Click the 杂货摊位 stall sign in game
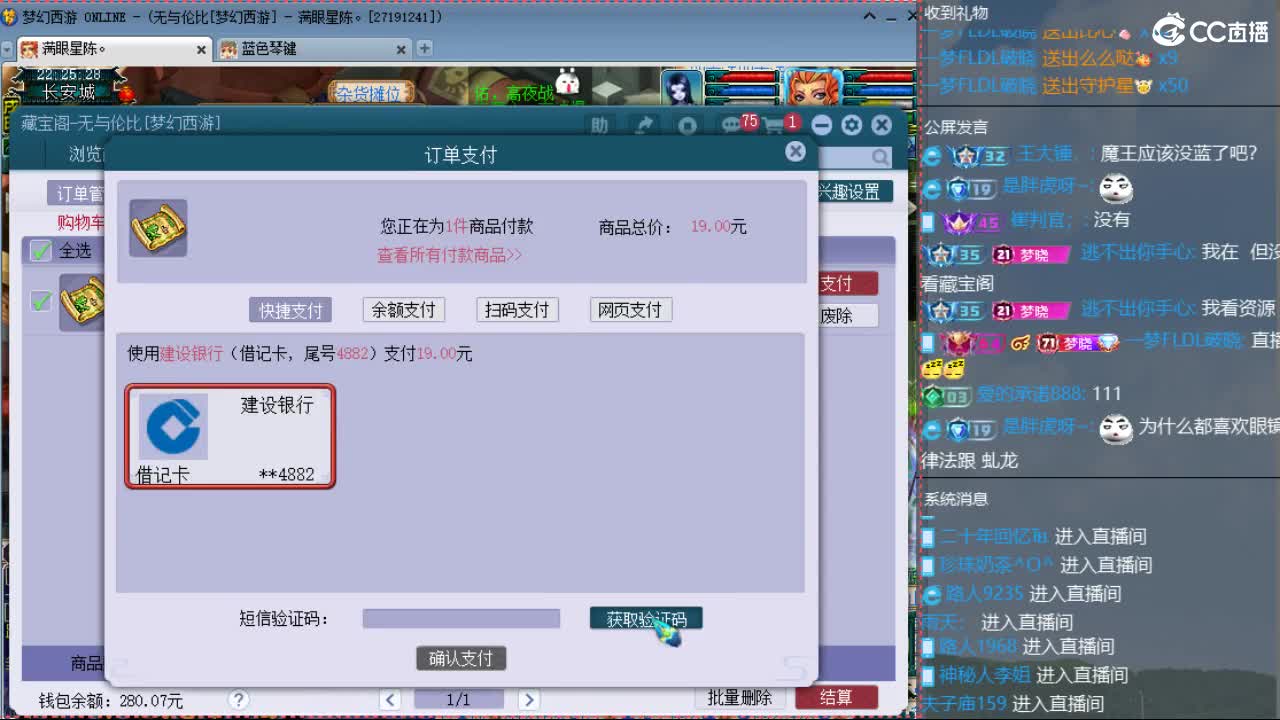1280x720 pixels. coord(371,92)
